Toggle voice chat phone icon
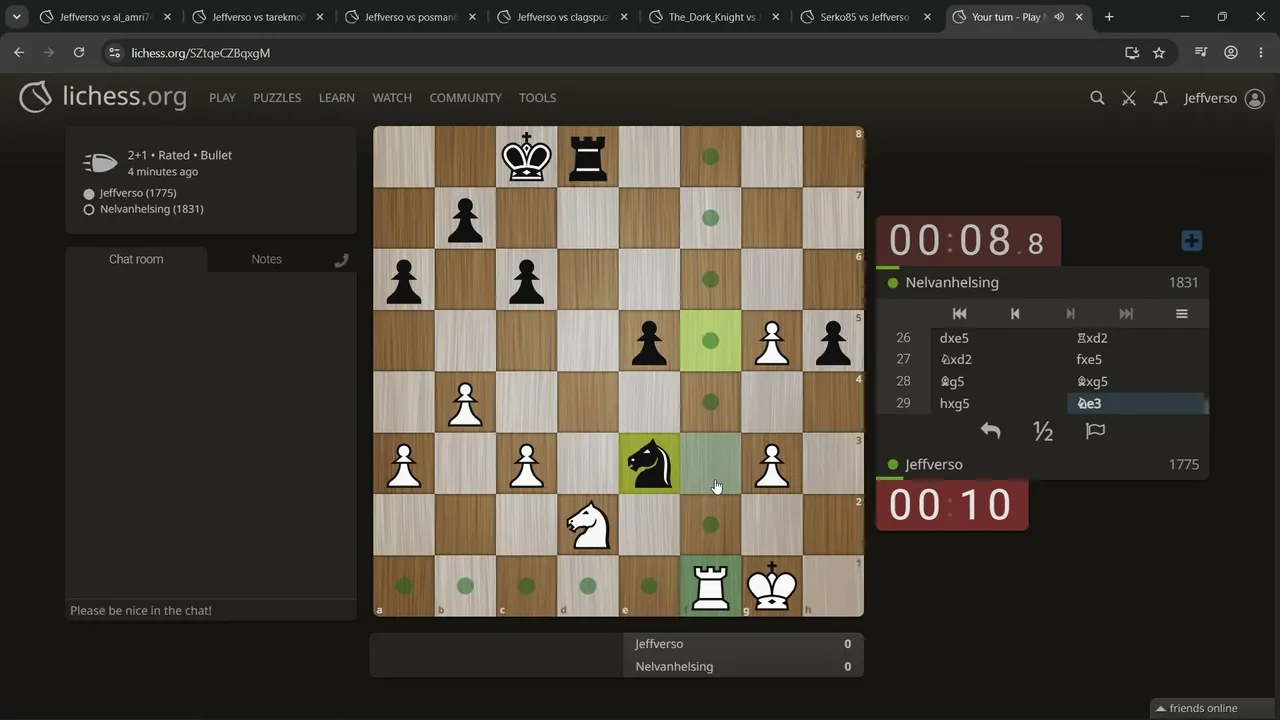 click(x=341, y=260)
